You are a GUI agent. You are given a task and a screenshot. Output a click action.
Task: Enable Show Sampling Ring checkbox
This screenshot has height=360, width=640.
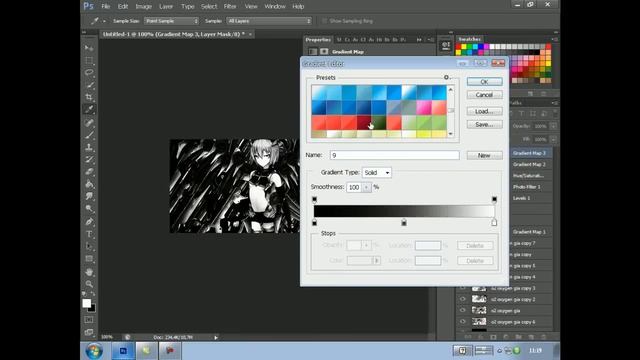tap(324, 21)
